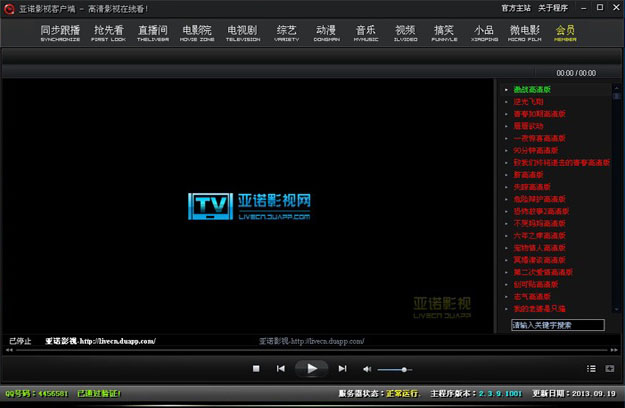Click the fast-forward arrows on the seek bar

coord(614,350)
